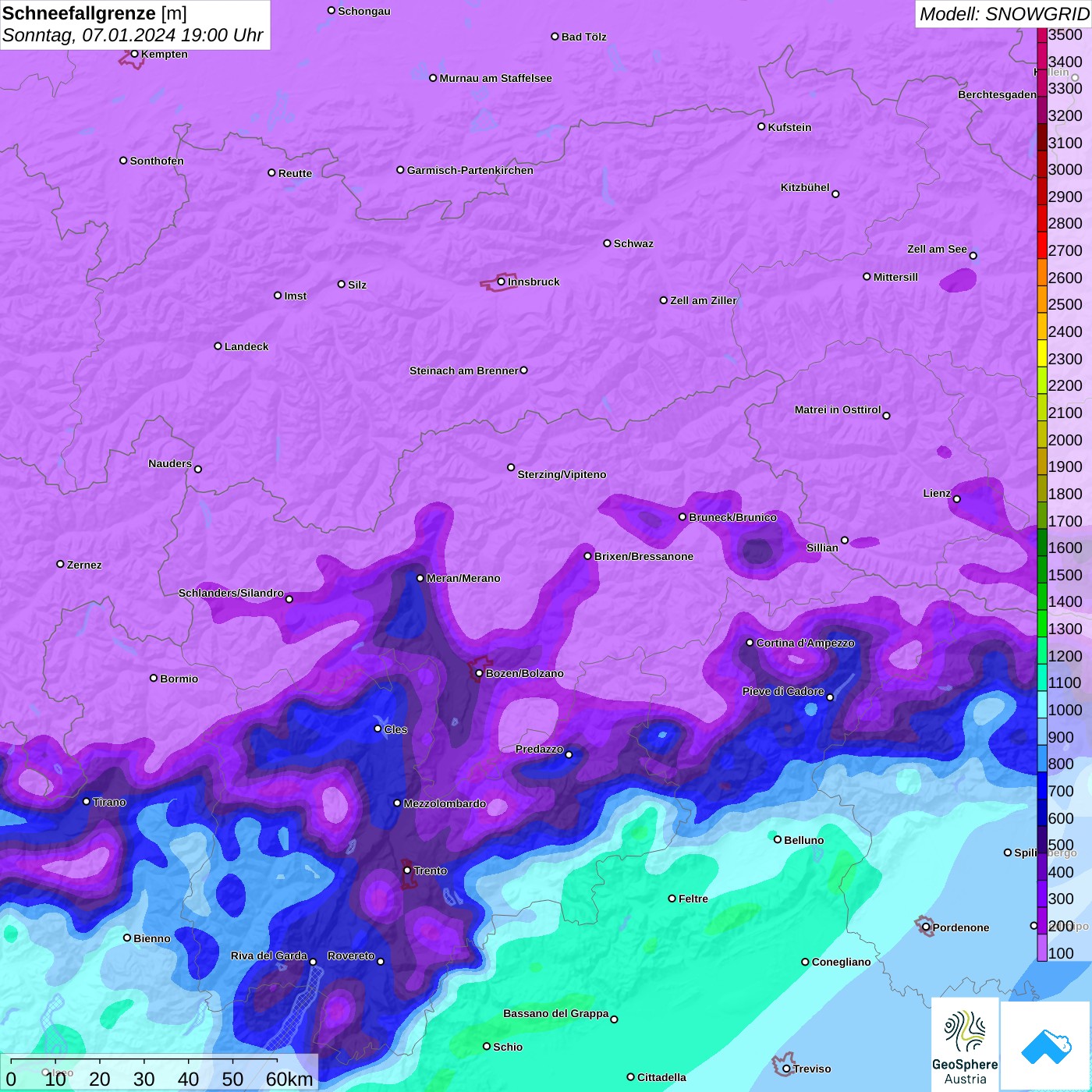Click the Rovereto label
Image resolution: width=1092 pixels, height=1092 pixels.
(x=351, y=955)
